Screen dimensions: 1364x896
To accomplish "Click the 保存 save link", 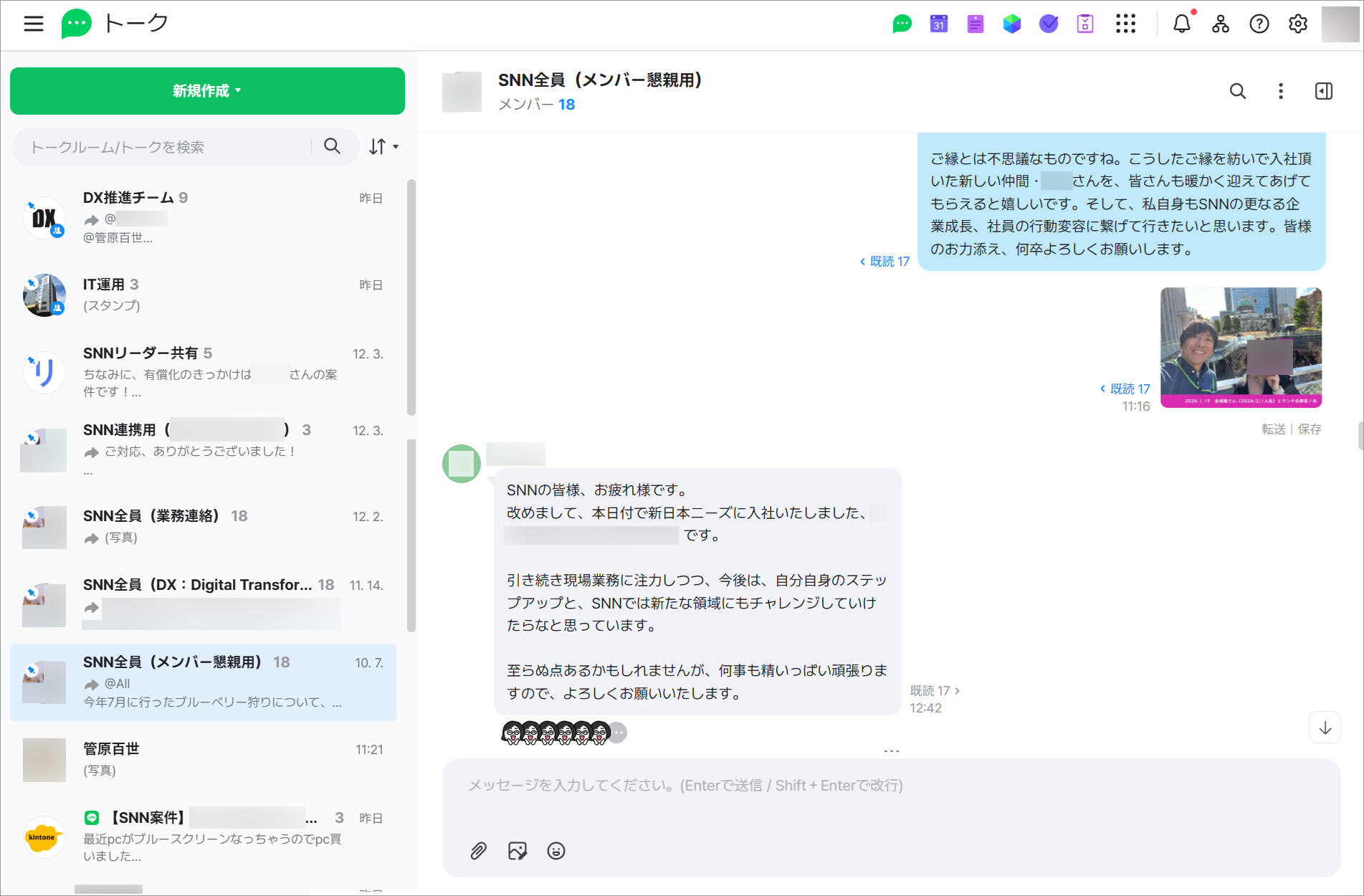I will [1310, 429].
